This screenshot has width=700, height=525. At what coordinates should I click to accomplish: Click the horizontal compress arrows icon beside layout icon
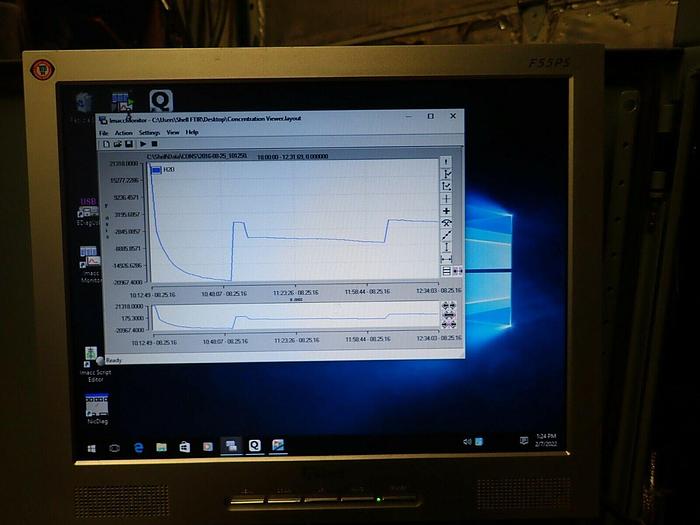click(458, 271)
